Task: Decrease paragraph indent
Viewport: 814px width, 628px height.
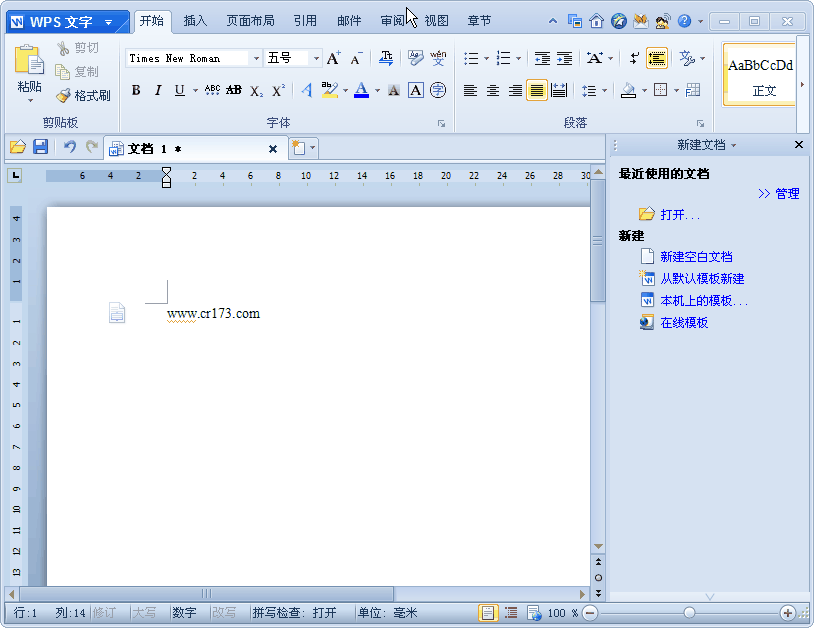Action: (x=542, y=59)
